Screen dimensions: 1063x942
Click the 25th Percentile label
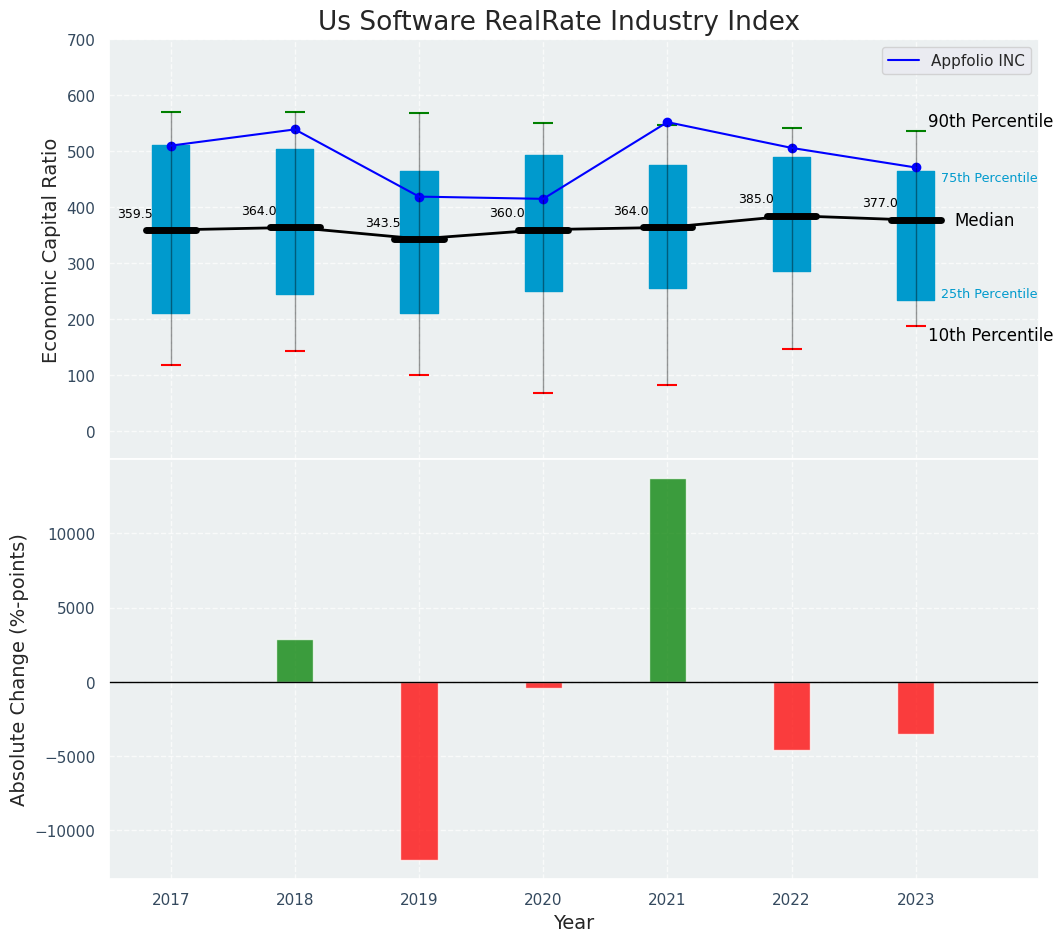click(988, 294)
